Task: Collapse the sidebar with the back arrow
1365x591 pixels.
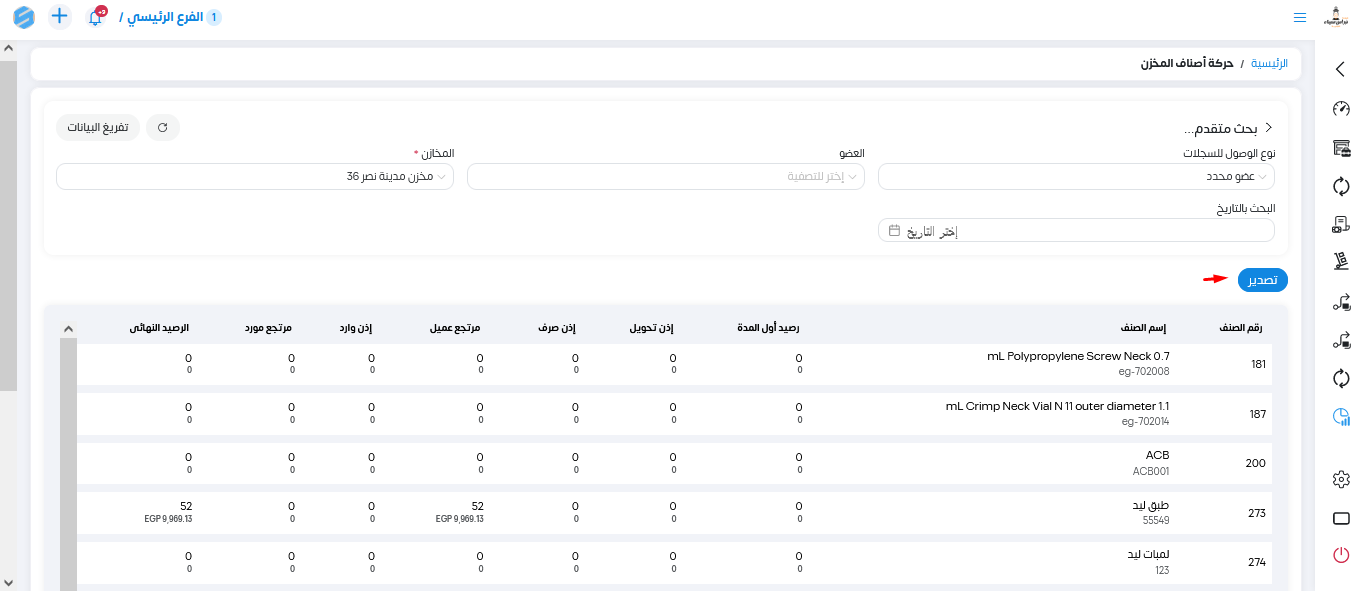Action: pyautogui.click(x=1341, y=69)
